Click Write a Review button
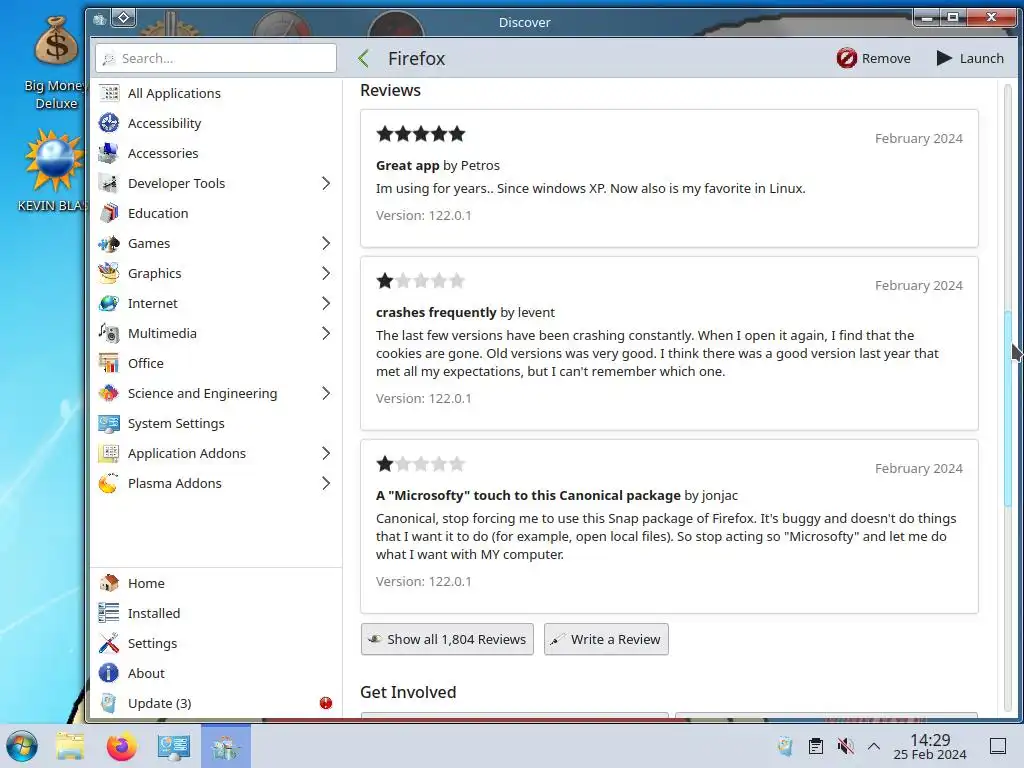This screenshot has height=768, width=1024. [x=606, y=639]
